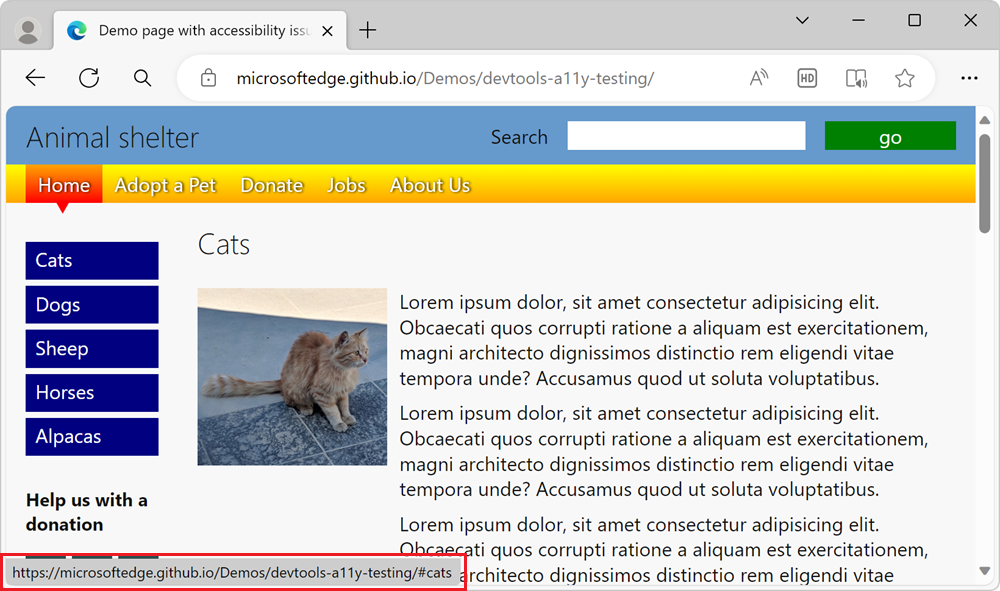This screenshot has width=1000, height=591.
Task: Open the Immersive Reader book icon
Action: (856, 78)
